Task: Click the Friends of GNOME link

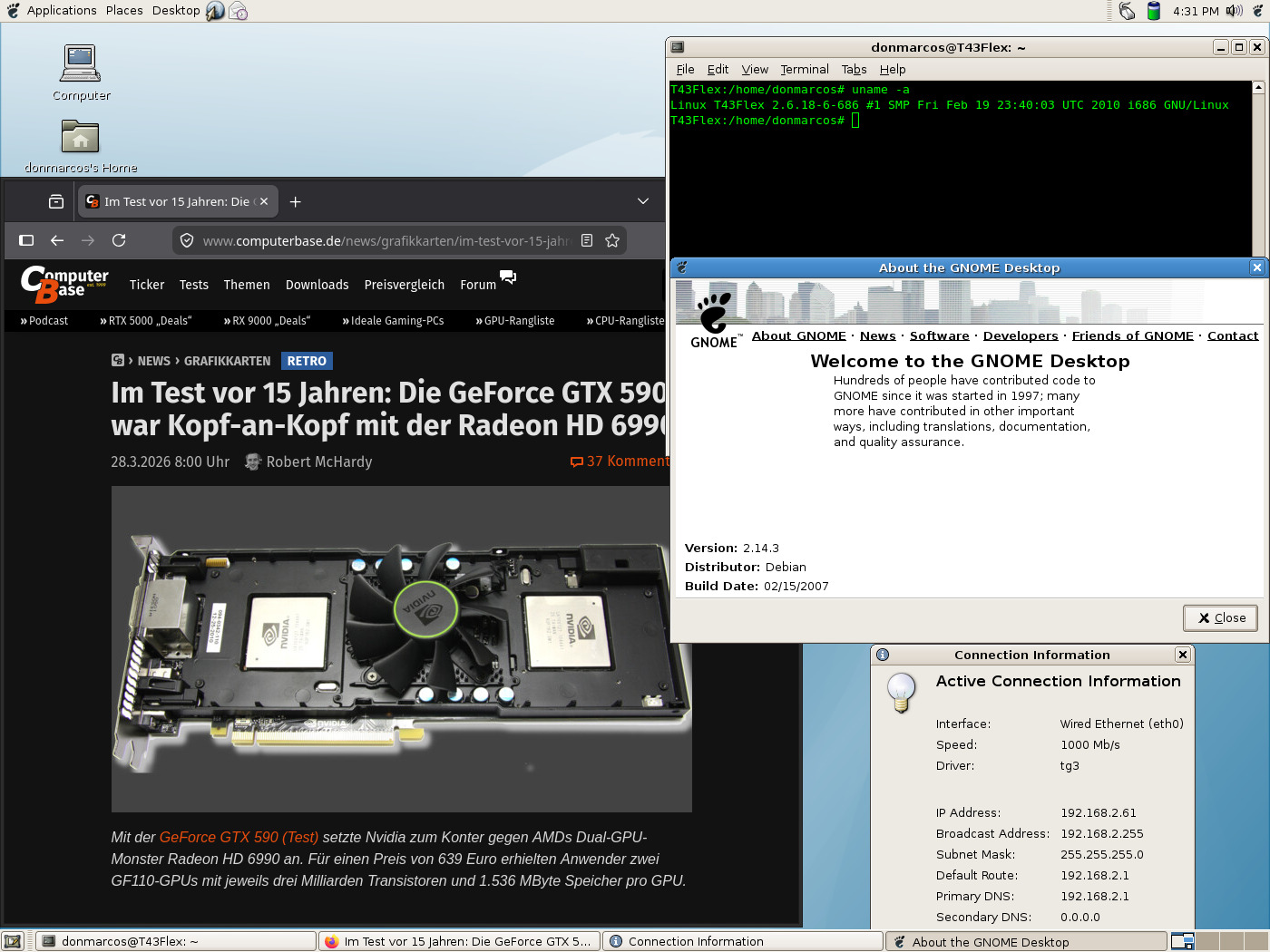Action: pyautogui.click(x=1132, y=335)
